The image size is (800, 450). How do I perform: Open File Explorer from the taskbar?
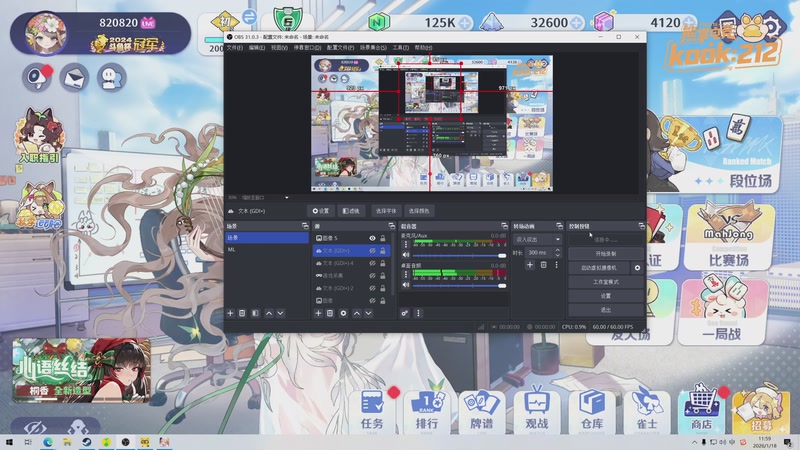point(67,442)
